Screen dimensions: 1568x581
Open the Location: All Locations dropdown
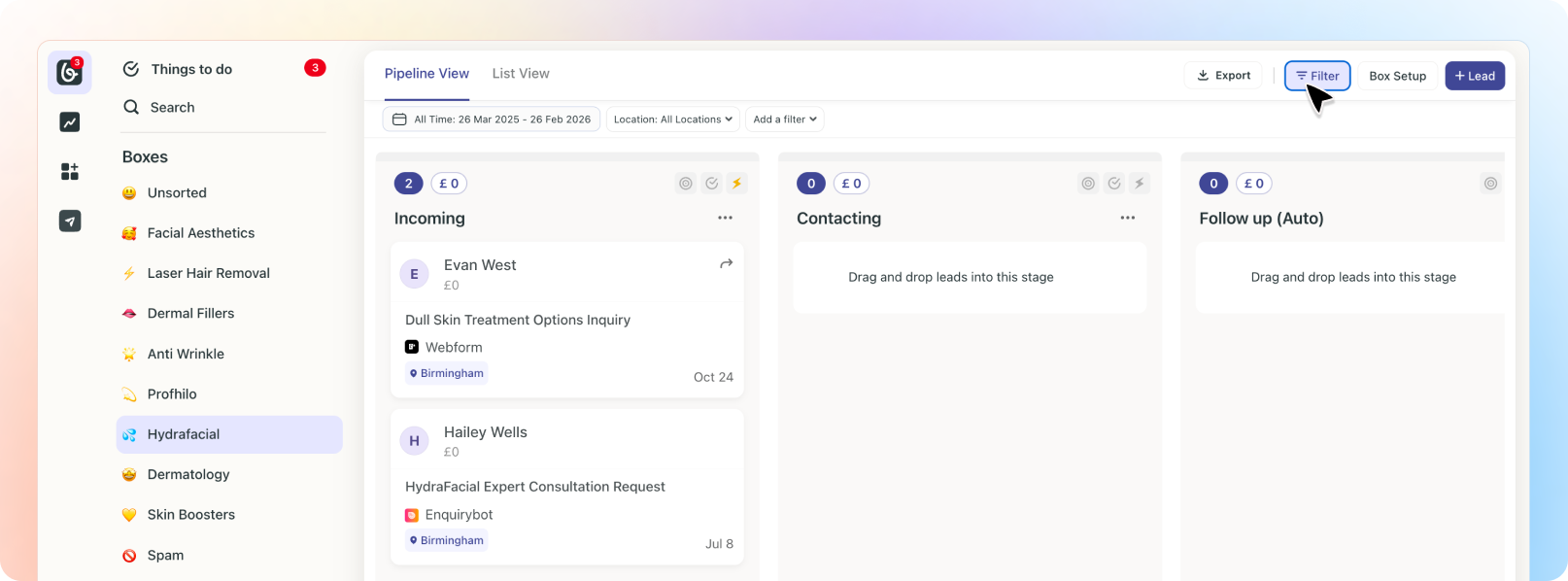[673, 120]
